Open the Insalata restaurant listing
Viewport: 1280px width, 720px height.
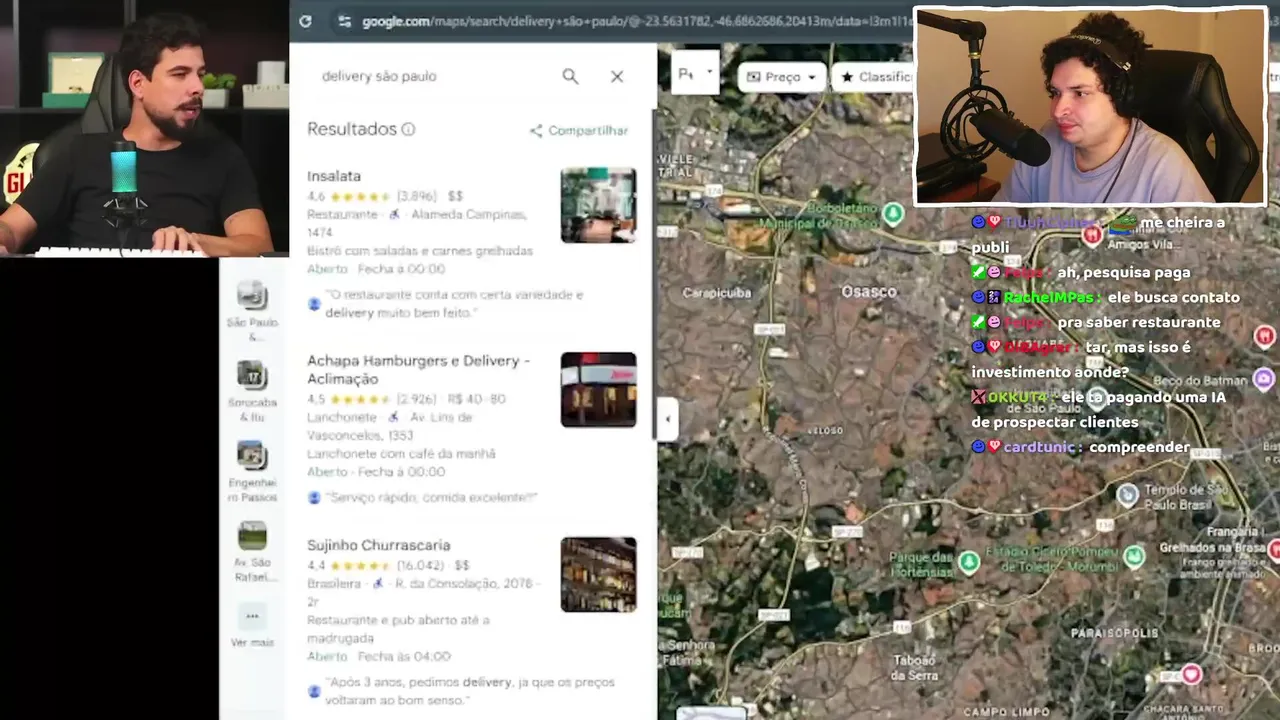[334, 176]
